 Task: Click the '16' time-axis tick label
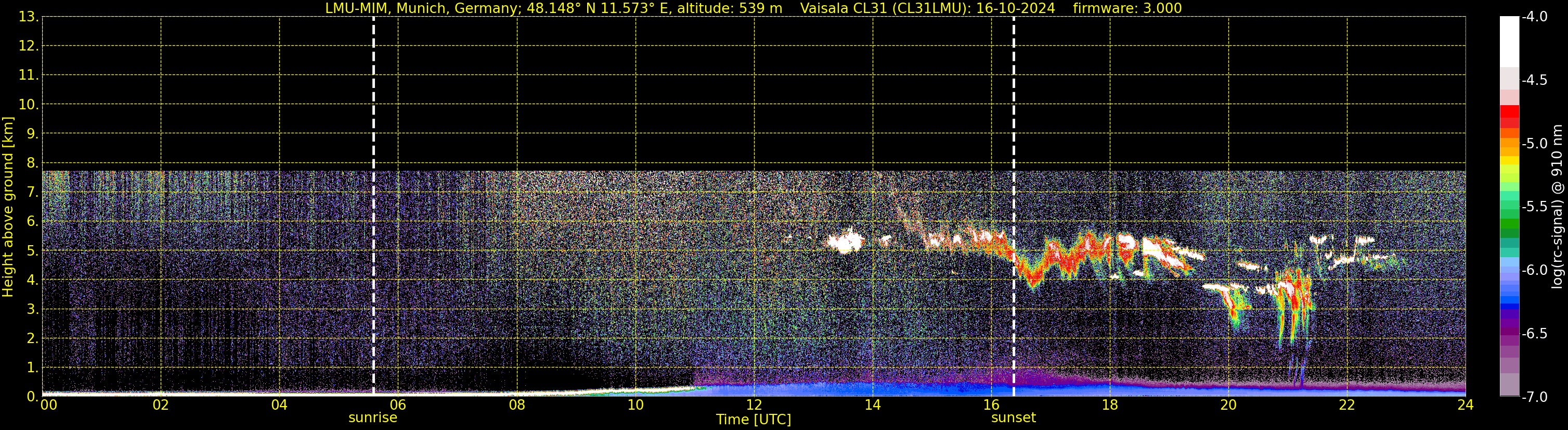coord(992,405)
